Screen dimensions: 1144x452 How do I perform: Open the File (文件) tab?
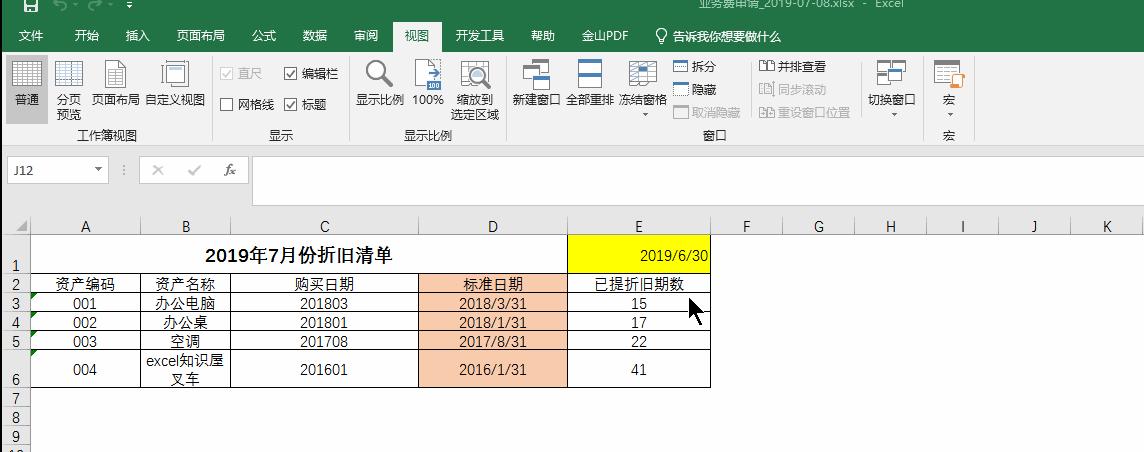tap(31, 36)
